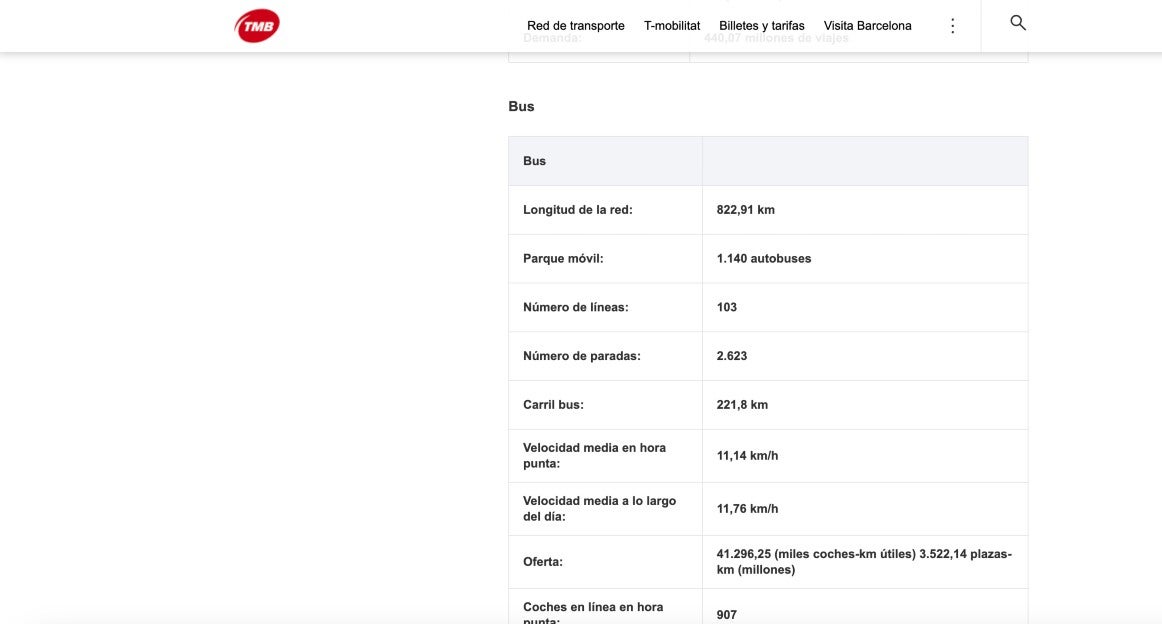The image size is (1162, 624).
Task: Open the search magnifier icon
Action: [1018, 23]
